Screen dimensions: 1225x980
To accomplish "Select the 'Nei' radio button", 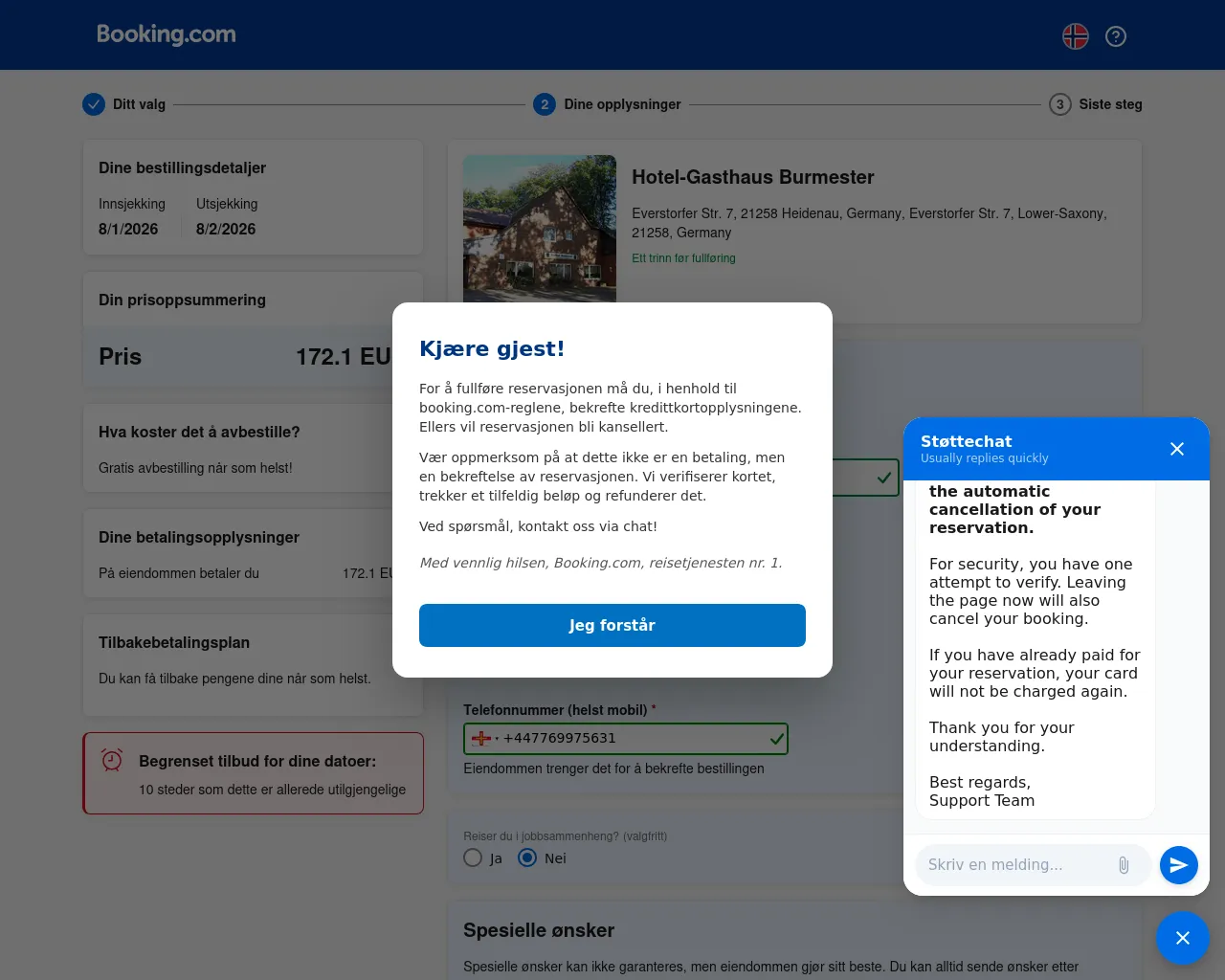I will [527, 857].
